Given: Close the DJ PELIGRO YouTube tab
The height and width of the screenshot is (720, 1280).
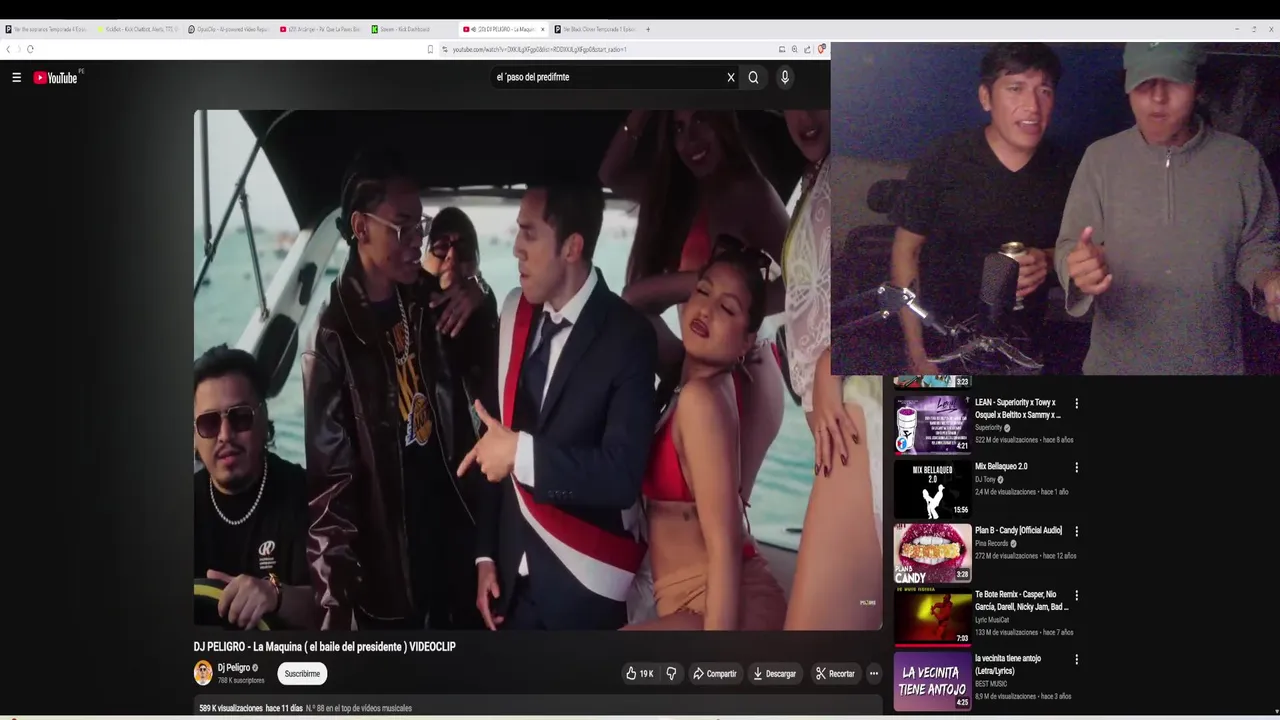Looking at the screenshot, I should [542, 29].
